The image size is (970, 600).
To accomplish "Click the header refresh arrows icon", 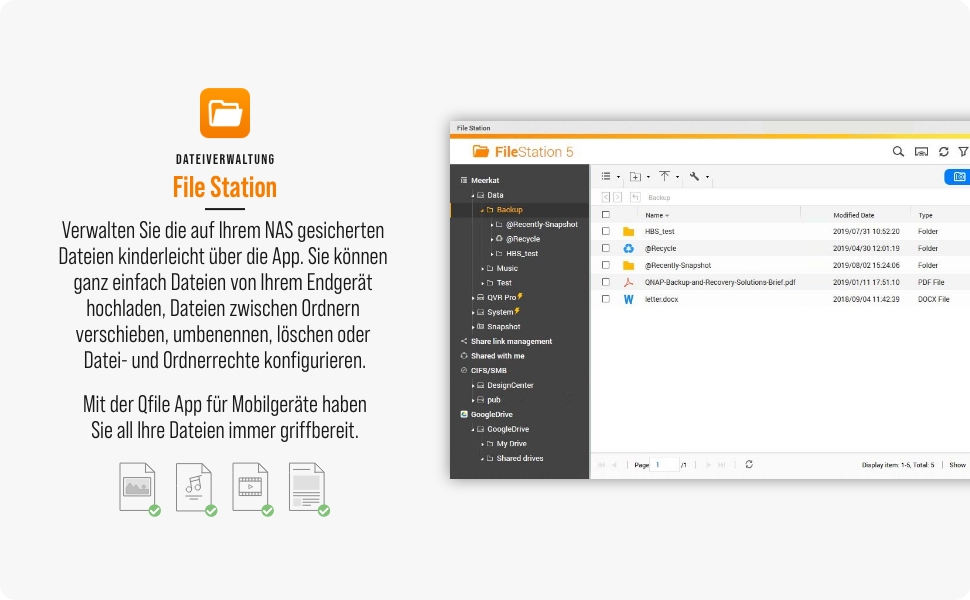I will coord(943,152).
